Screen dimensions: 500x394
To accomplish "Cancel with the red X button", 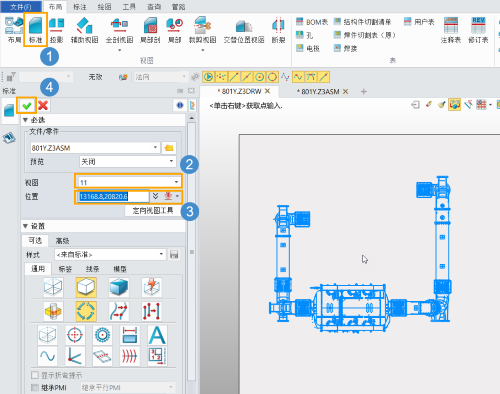I will (43, 106).
